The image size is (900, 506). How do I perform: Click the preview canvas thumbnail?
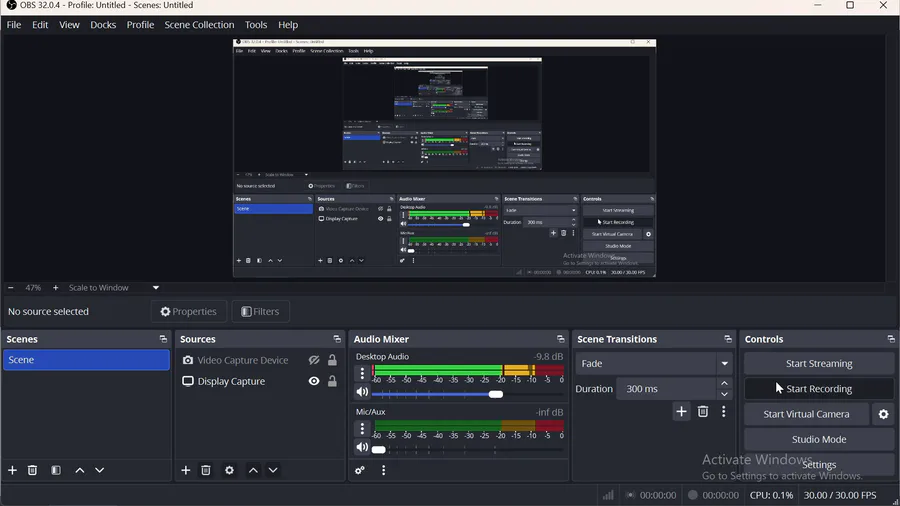pos(444,158)
